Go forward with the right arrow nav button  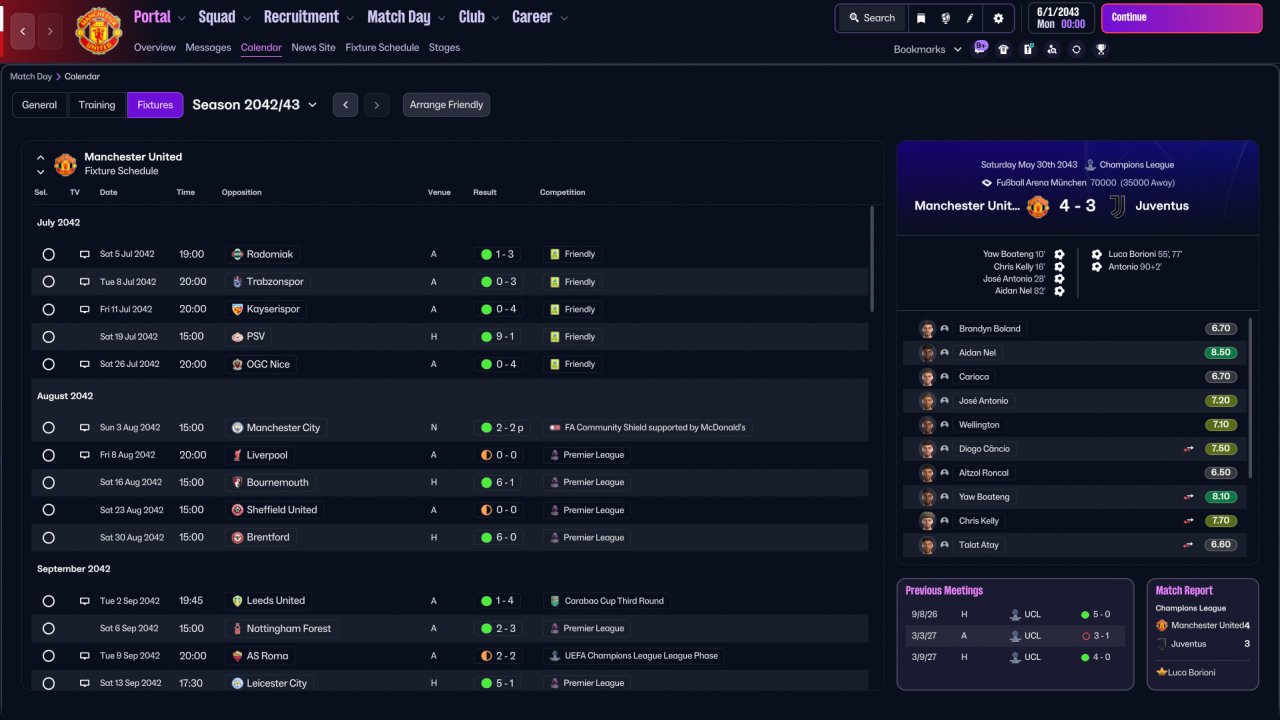[x=50, y=31]
